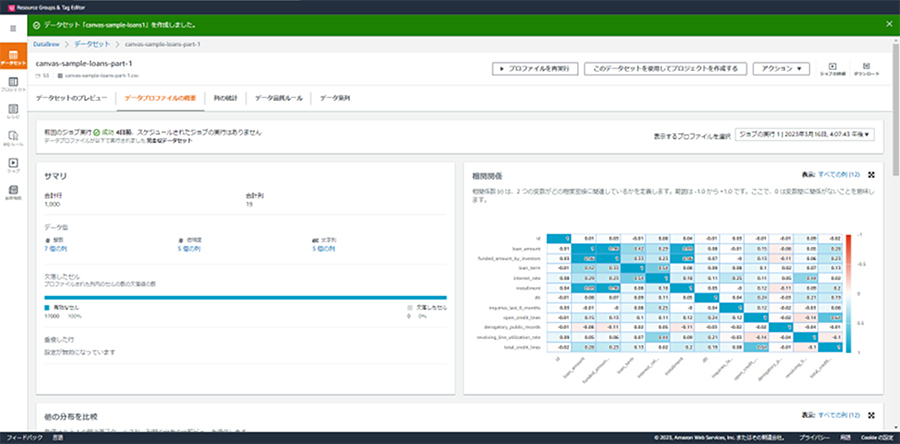Open the hamburger navigation menu
The height and width of the screenshot is (444, 900).
coord(13,28)
